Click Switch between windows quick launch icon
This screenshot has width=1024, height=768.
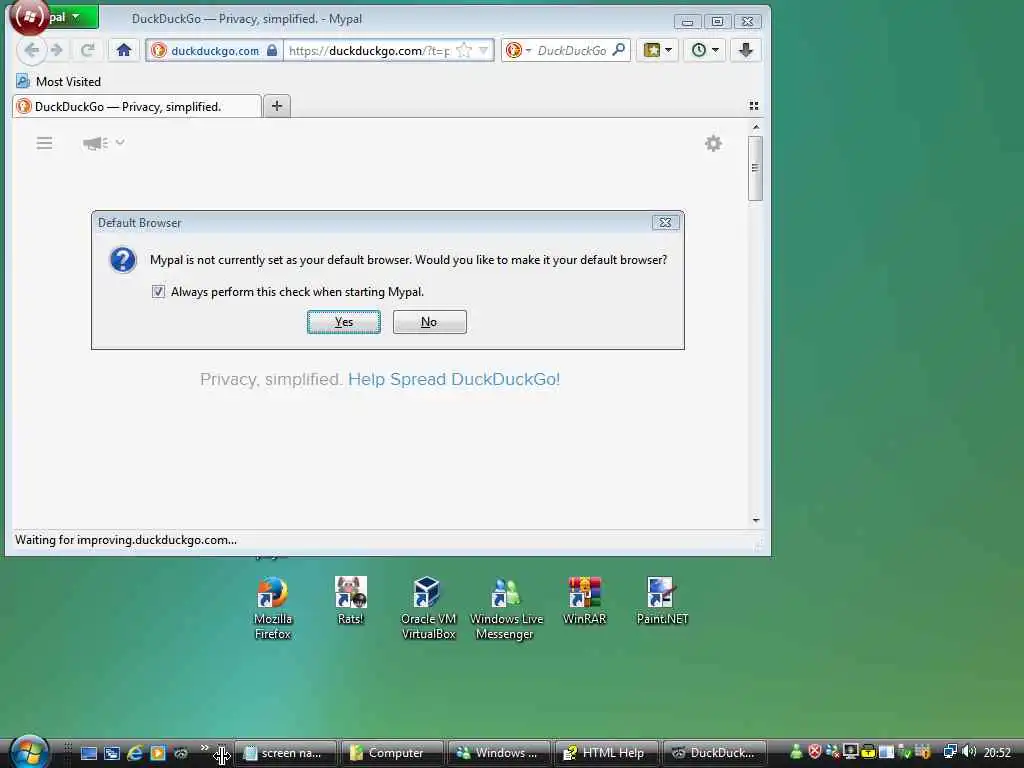(112, 753)
